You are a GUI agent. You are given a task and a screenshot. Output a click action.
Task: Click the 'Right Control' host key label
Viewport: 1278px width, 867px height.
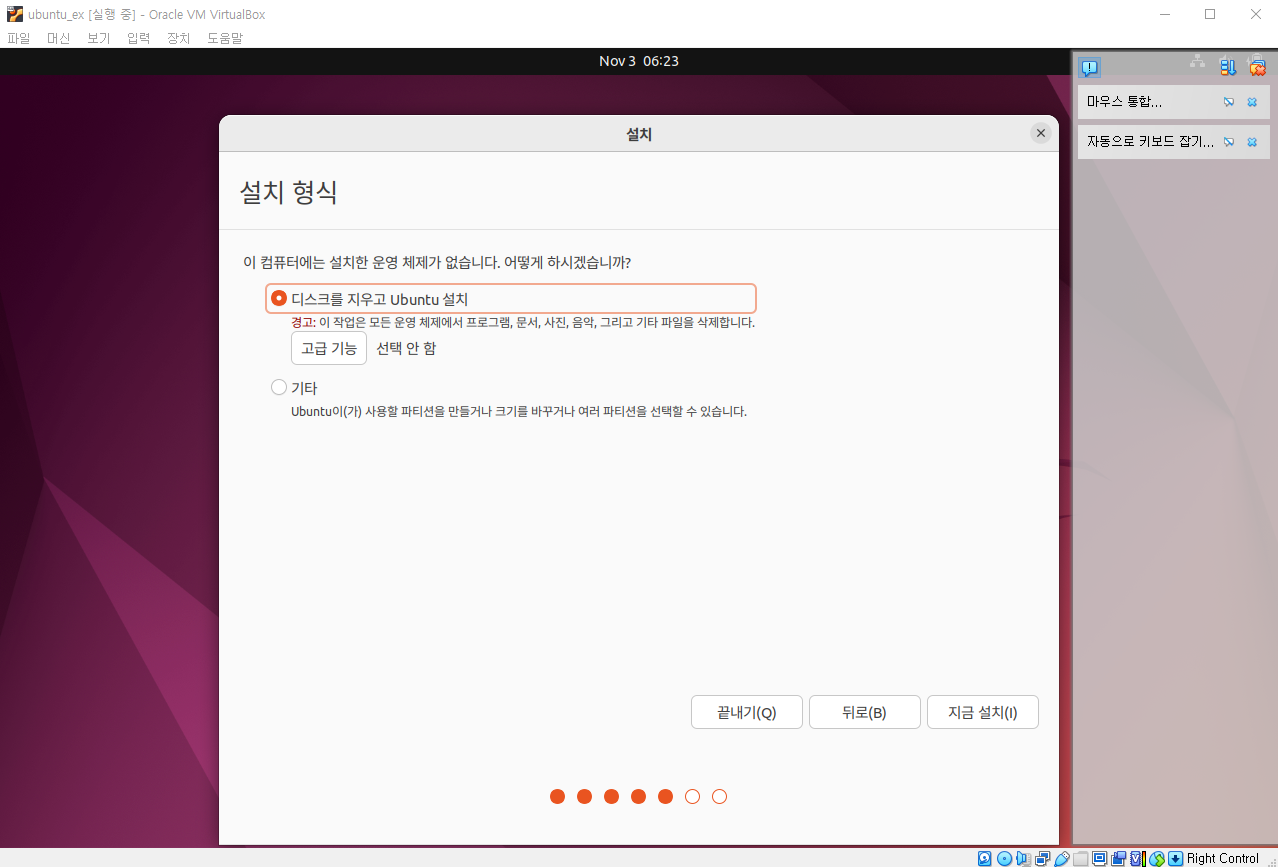coord(1223,858)
